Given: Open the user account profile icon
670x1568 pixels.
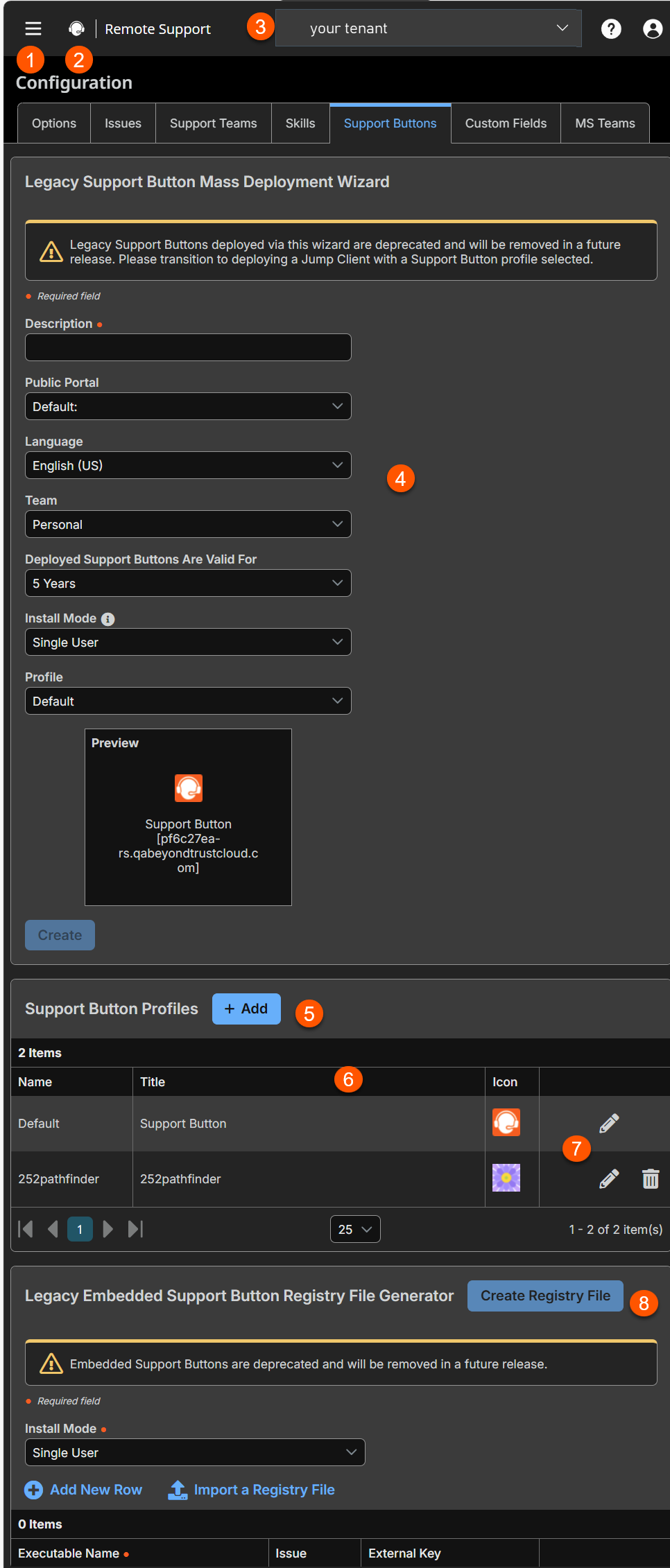Looking at the screenshot, I should tap(653, 28).
